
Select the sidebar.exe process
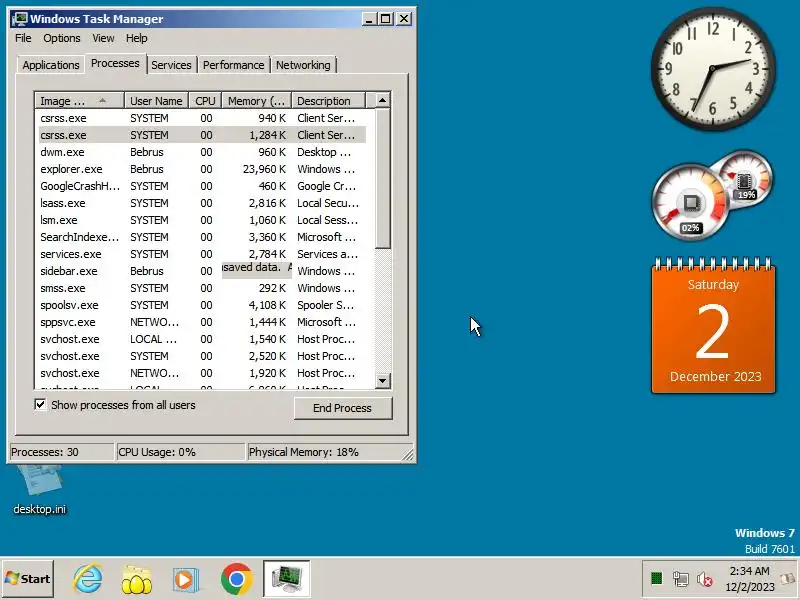(x=201, y=271)
